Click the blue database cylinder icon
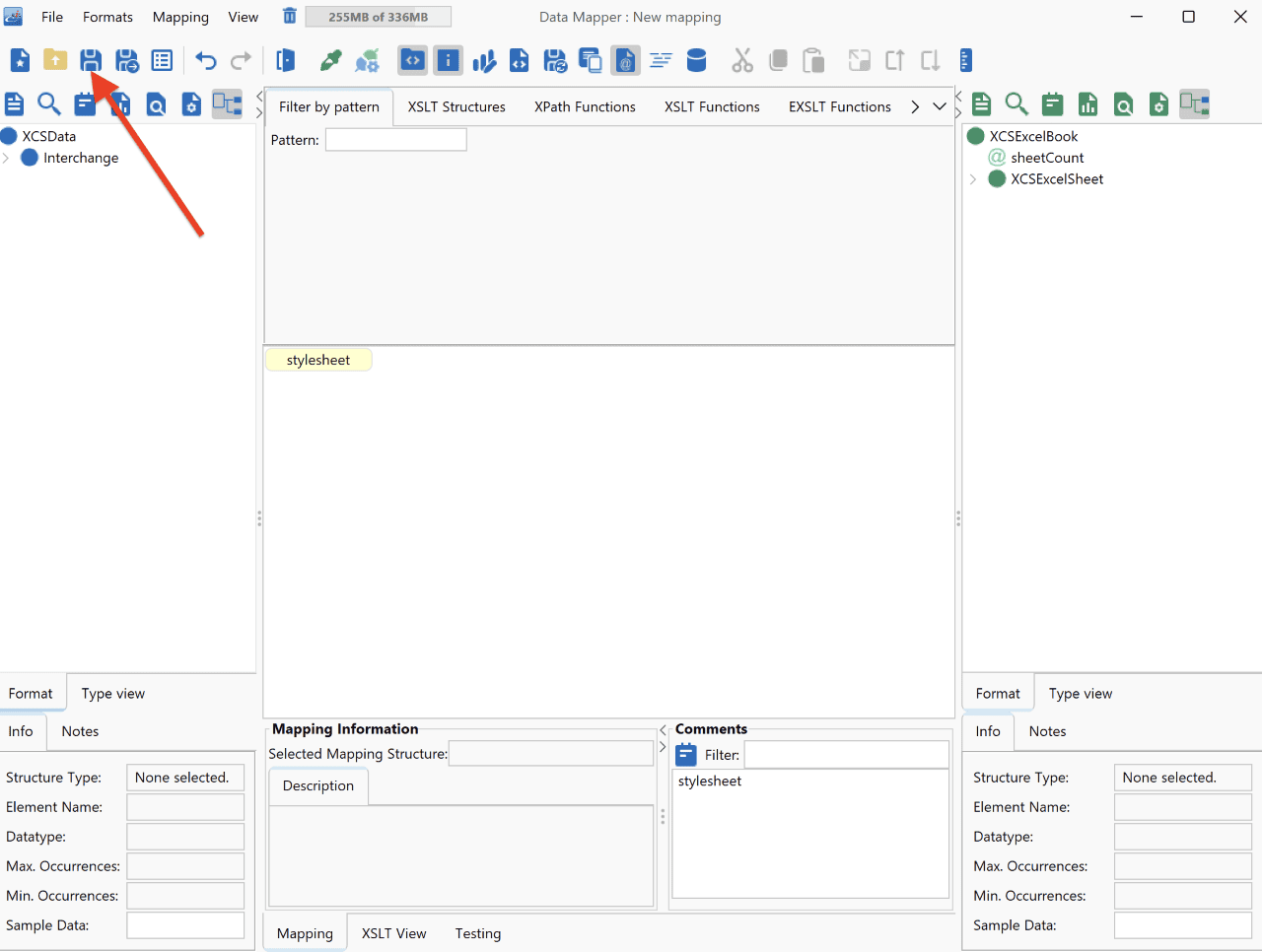This screenshot has width=1262, height=952. tap(696, 60)
